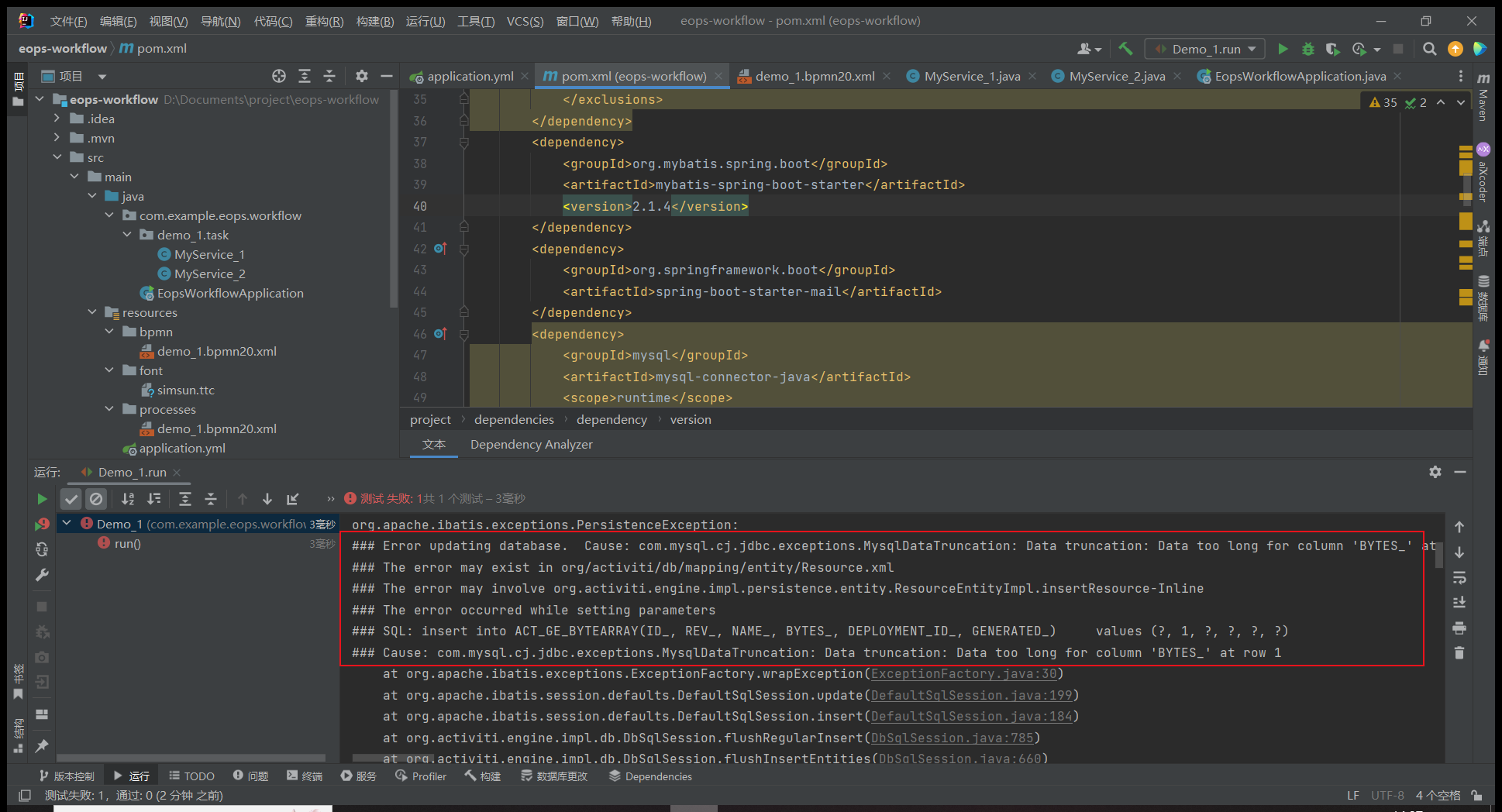Open the user account dropdown icon

click(x=1089, y=49)
